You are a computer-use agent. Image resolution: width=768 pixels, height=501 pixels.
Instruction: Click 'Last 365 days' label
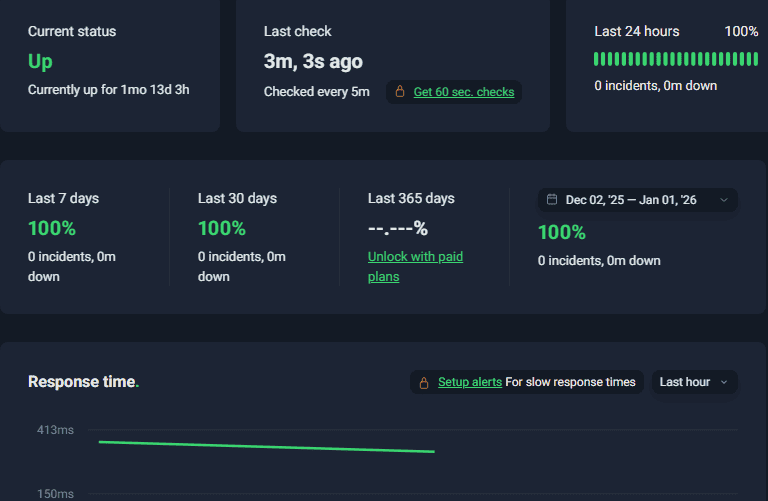tap(411, 198)
